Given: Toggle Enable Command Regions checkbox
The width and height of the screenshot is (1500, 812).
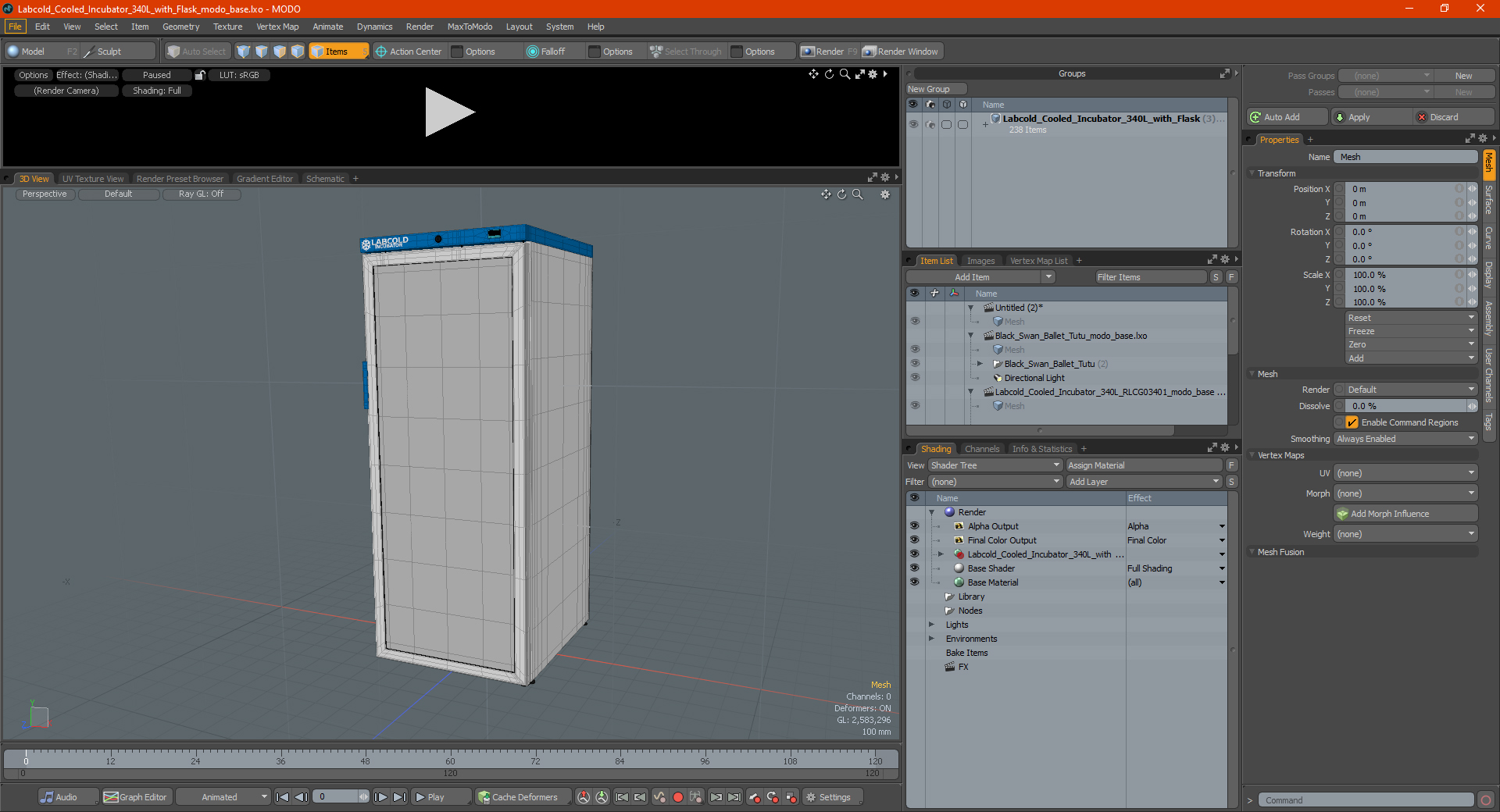Looking at the screenshot, I should [x=1352, y=422].
